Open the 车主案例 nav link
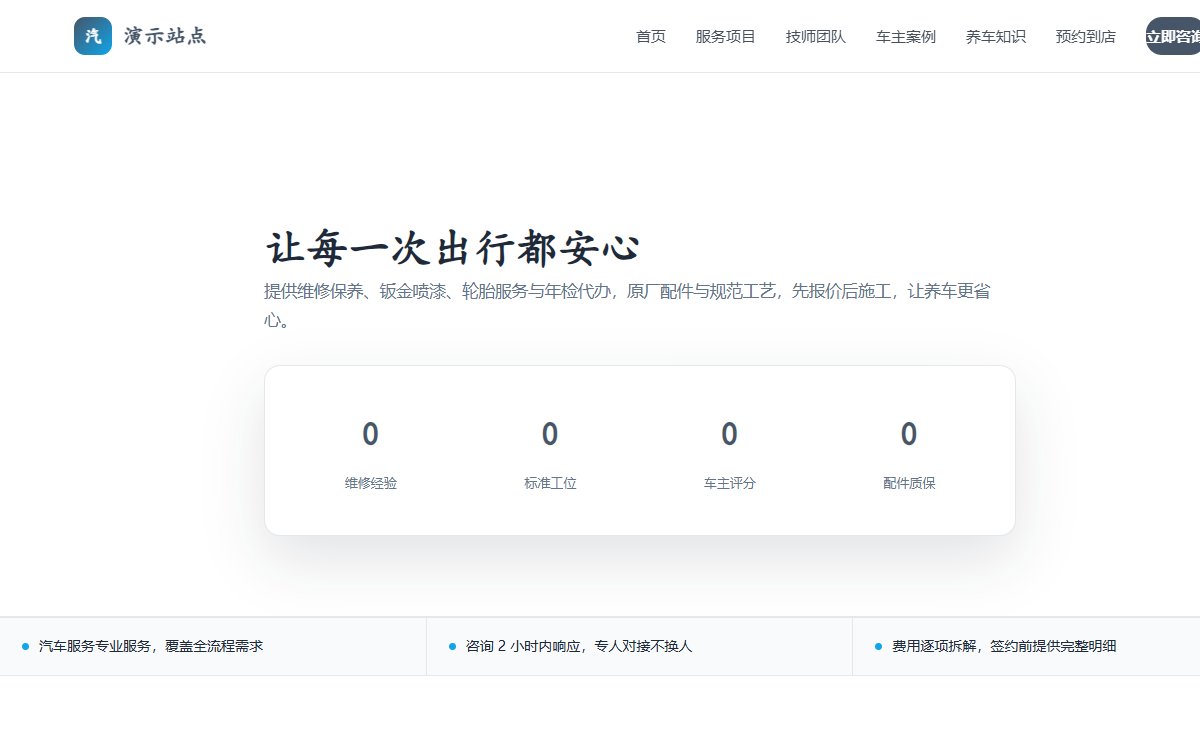 click(906, 37)
